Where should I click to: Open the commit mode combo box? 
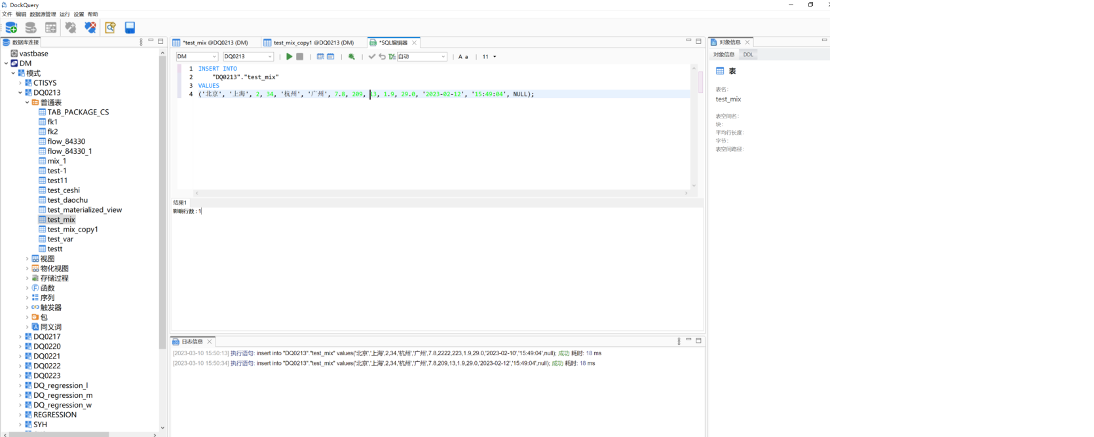[422, 57]
